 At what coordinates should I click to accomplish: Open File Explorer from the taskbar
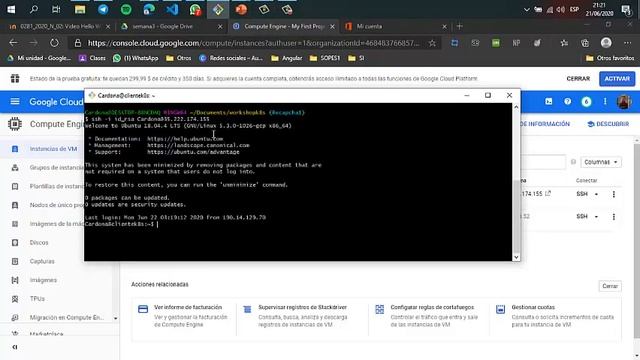(x=80, y=9)
